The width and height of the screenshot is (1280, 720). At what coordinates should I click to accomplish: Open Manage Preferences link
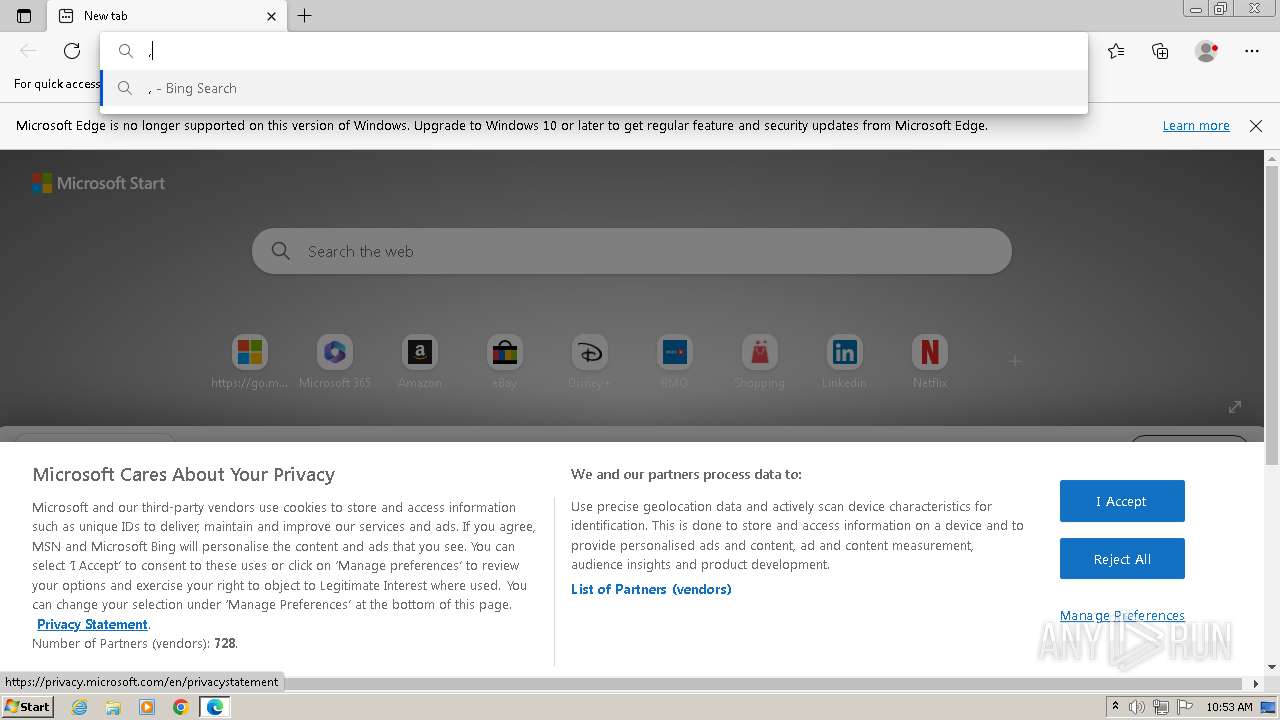pyautogui.click(x=1122, y=616)
